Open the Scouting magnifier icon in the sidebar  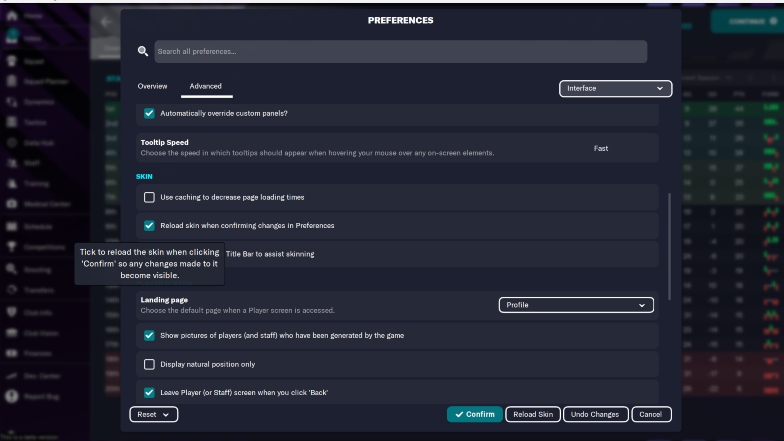click(x=12, y=269)
